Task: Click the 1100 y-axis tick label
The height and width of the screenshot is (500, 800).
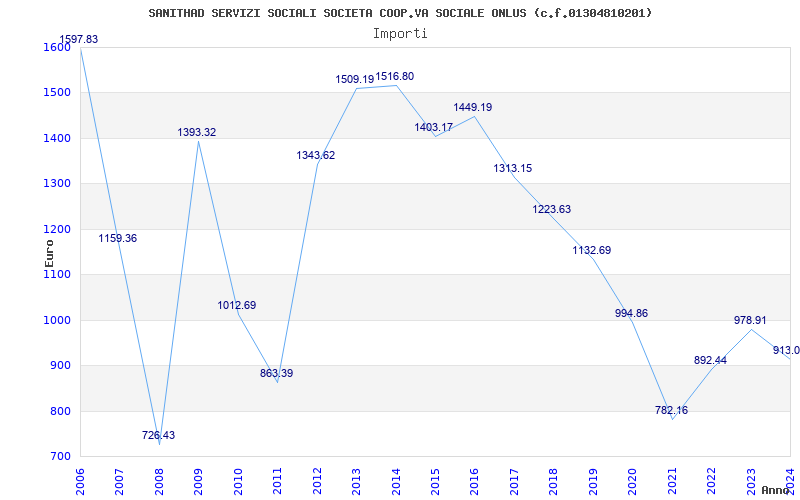Action: 57,274
